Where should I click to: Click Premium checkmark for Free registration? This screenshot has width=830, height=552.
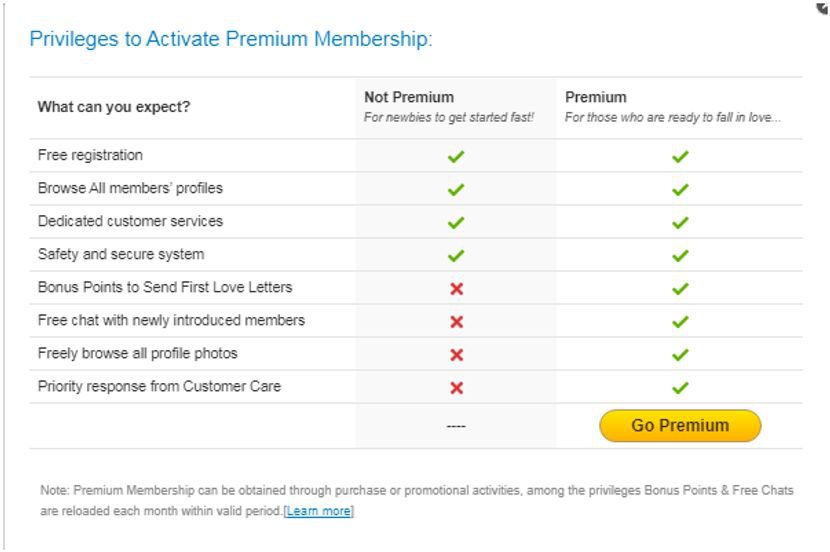pyautogui.click(x=680, y=156)
